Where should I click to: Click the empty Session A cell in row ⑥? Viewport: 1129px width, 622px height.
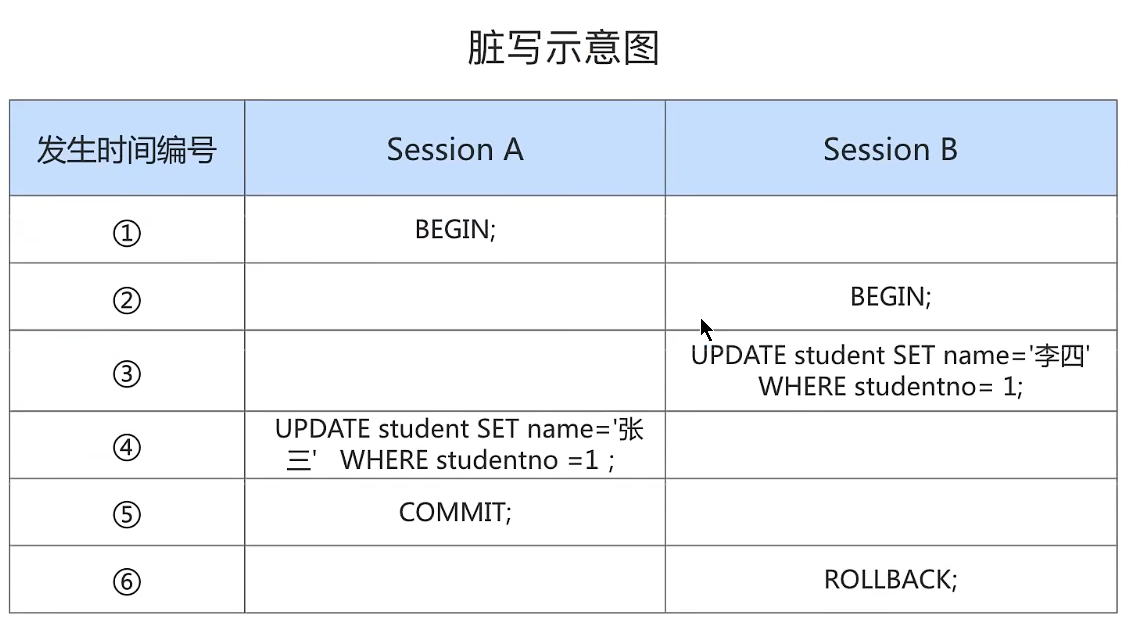(455, 579)
